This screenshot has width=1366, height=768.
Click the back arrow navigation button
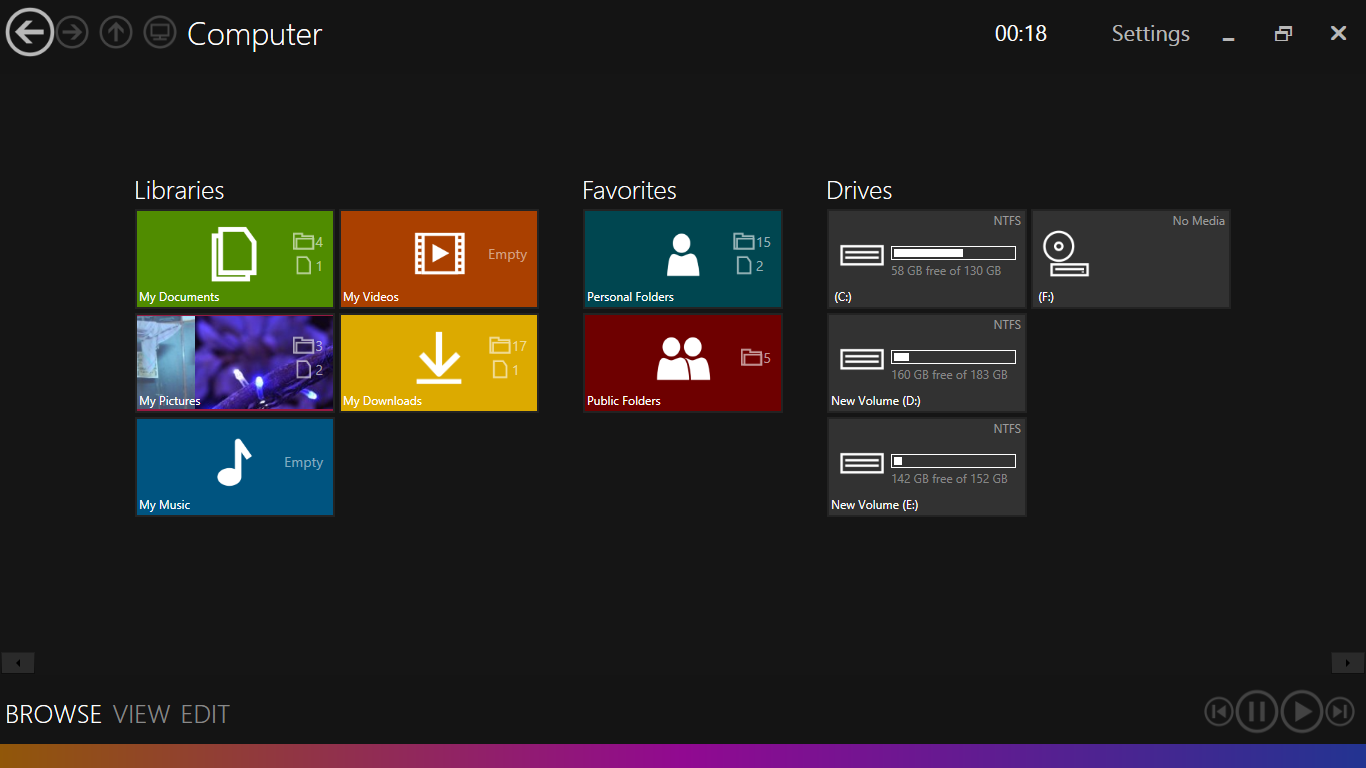(30, 33)
